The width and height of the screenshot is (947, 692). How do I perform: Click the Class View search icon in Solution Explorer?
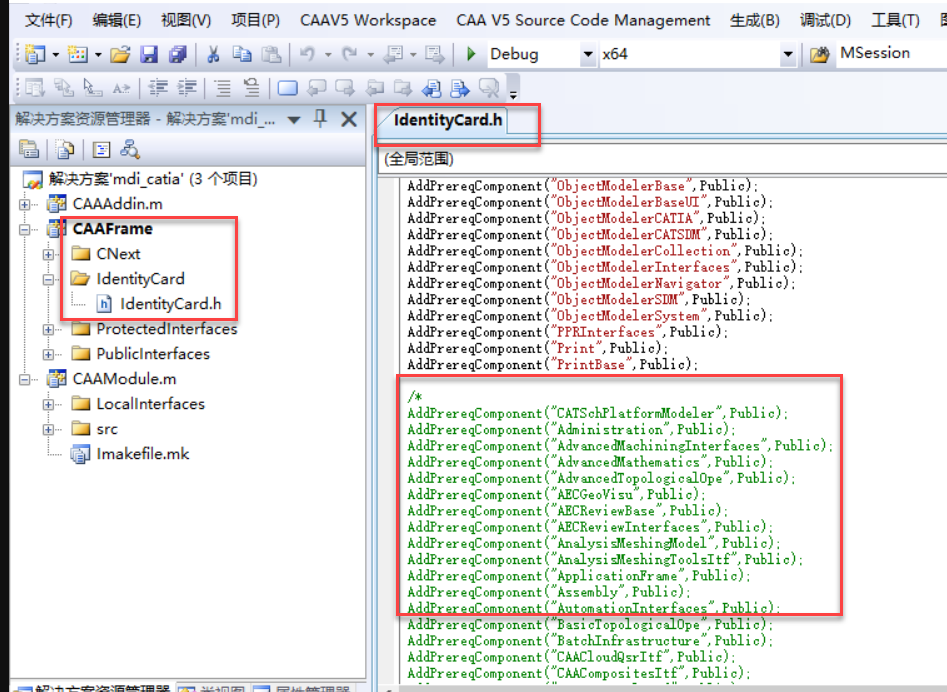pos(130,148)
